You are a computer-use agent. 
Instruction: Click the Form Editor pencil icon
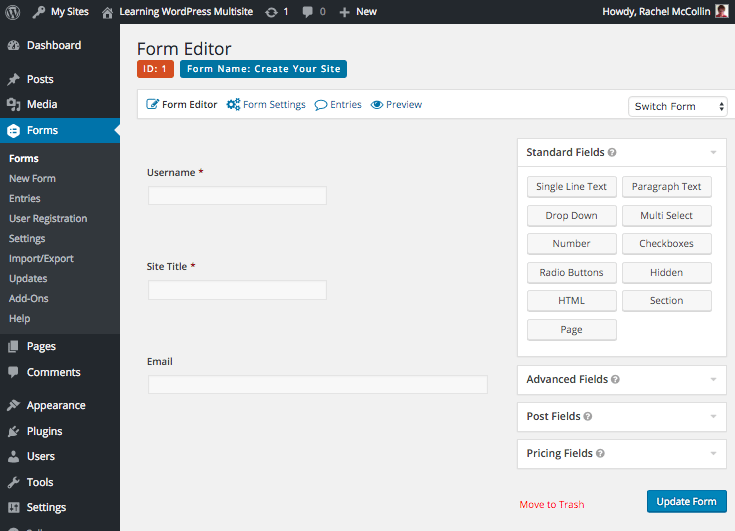tap(152, 104)
